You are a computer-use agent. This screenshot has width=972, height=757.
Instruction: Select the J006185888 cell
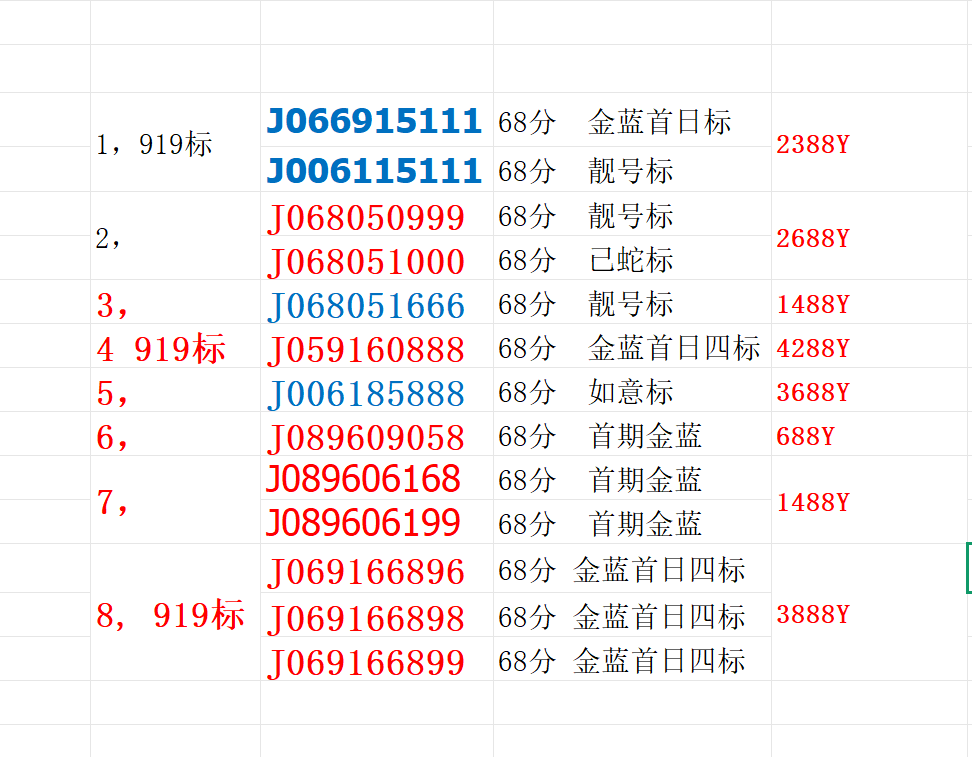click(366, 393)
